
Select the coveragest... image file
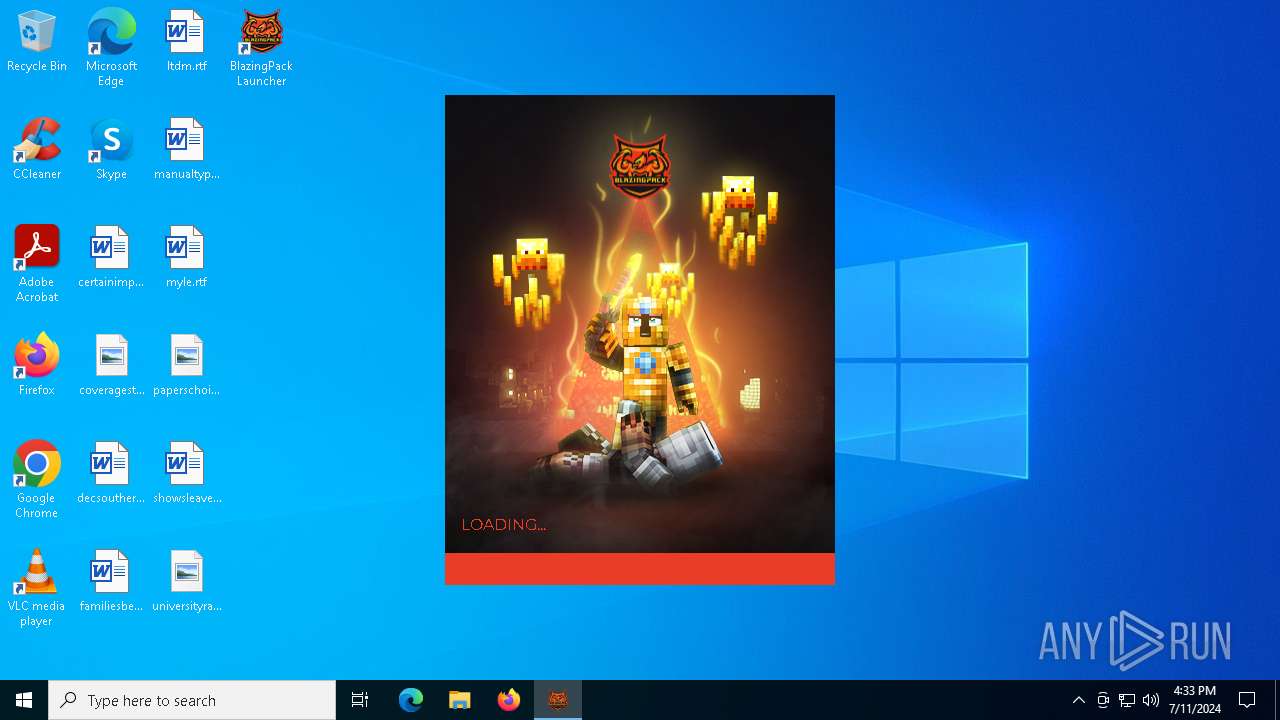[x=111, y=365]
